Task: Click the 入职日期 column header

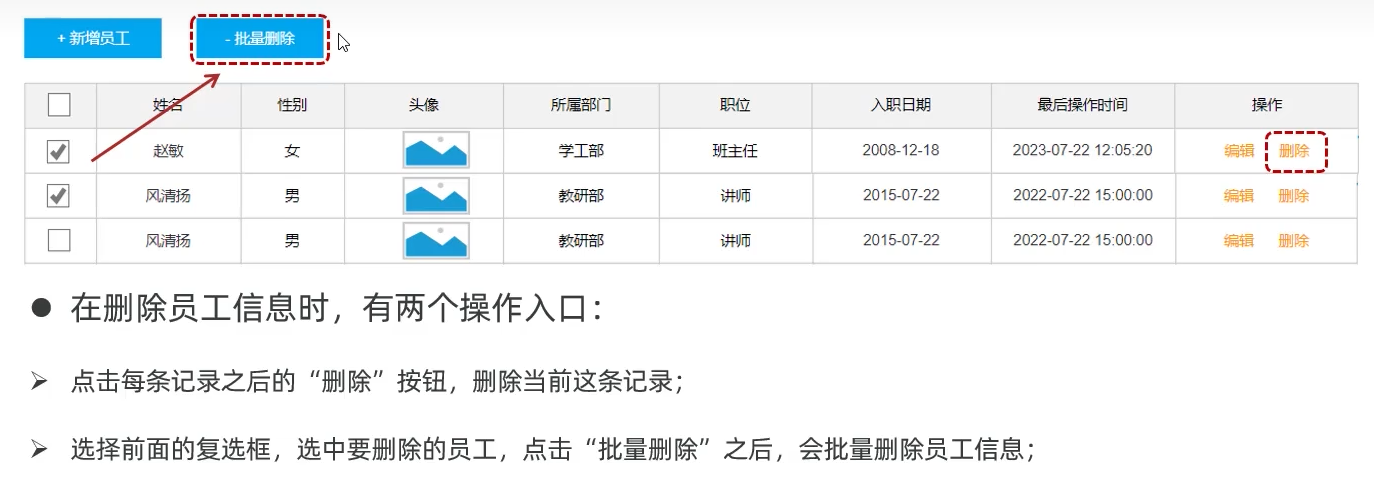Action: 901,105
